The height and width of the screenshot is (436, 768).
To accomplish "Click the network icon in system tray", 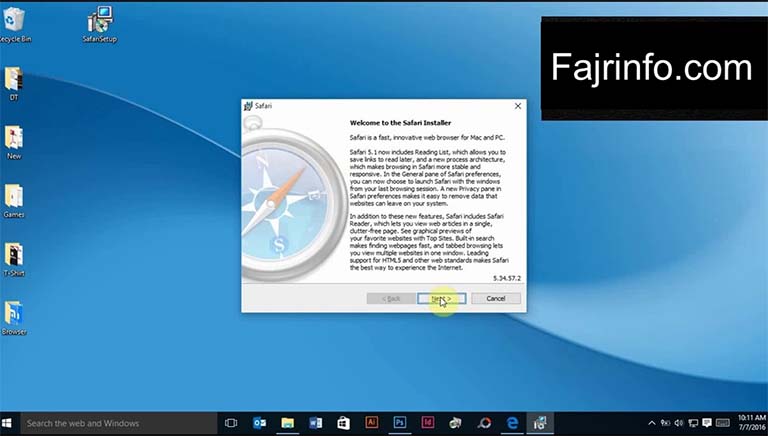I will pyautogui.click(x=693, y=423).
